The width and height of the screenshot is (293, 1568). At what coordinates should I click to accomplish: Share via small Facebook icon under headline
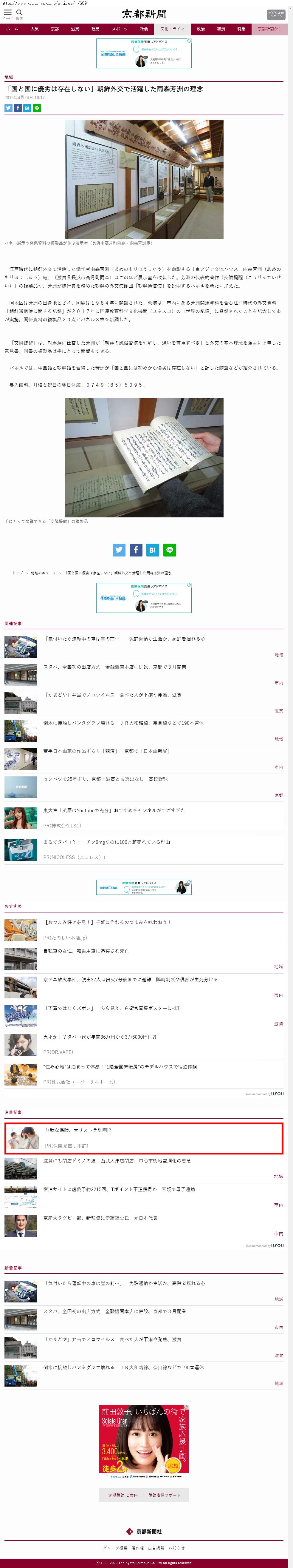[x=18, y=108]
